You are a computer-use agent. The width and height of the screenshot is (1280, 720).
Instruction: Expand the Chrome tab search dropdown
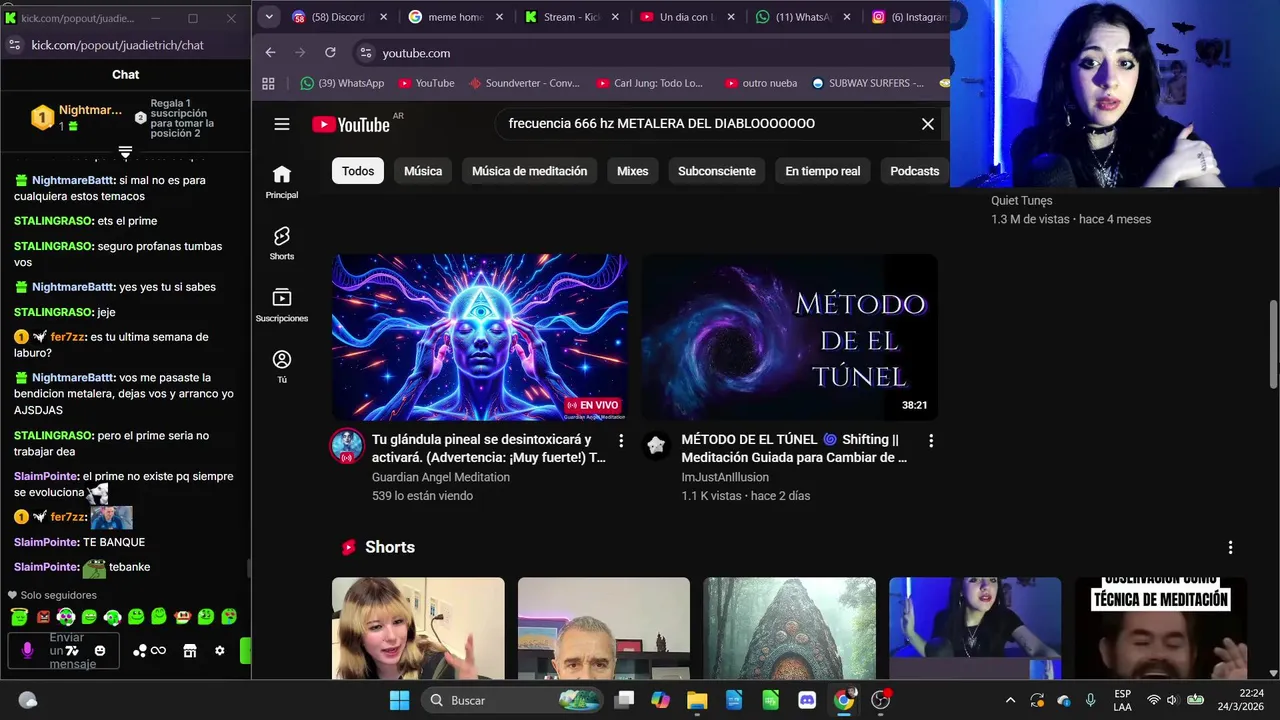click(x=269, y=17)
